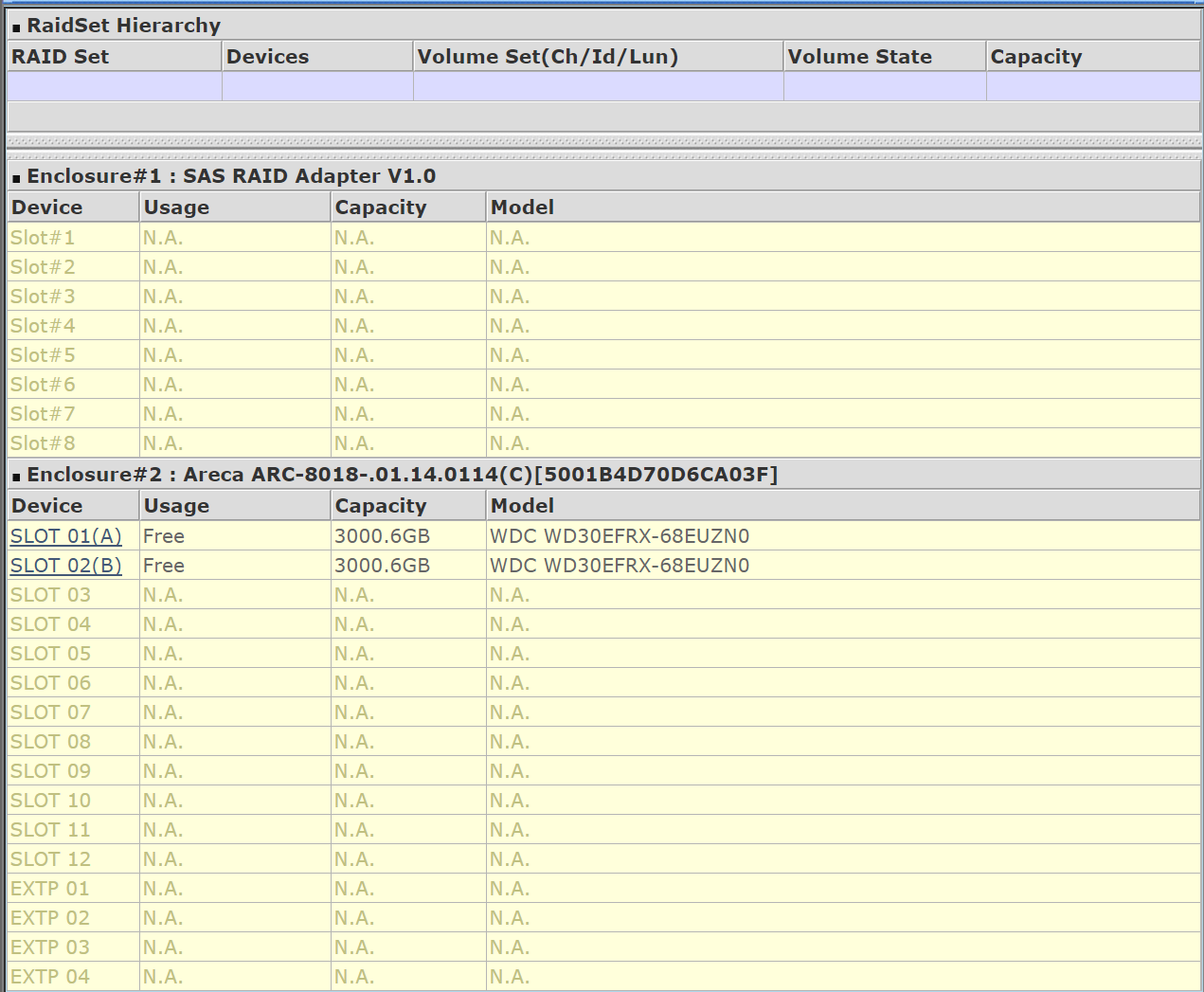Screen dimensions: 1204x992
Task: Click the bullet icon beside Enclosure#1 heading
Action: 16,179
